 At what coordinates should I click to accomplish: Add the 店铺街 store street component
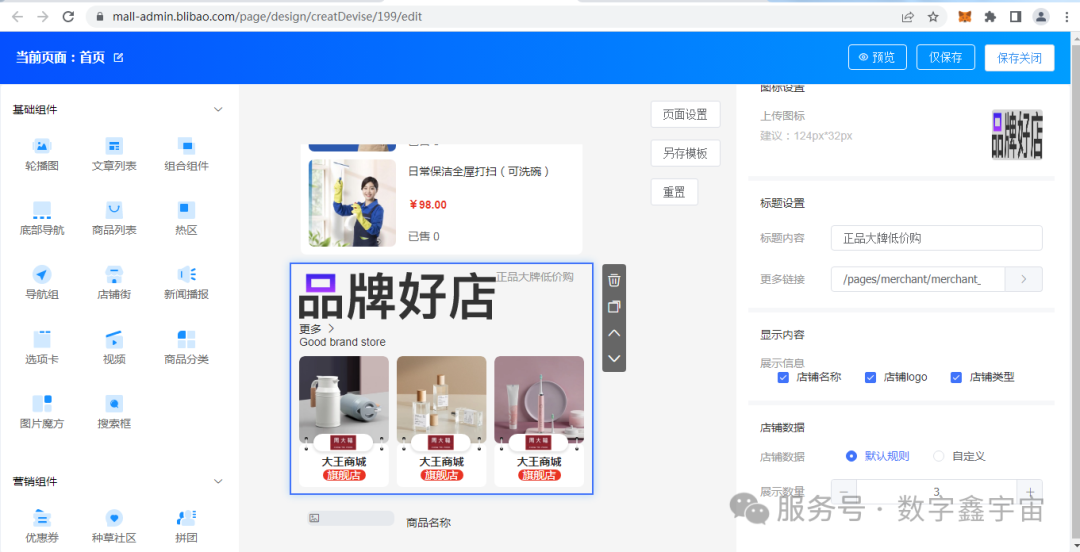(114, 283)
